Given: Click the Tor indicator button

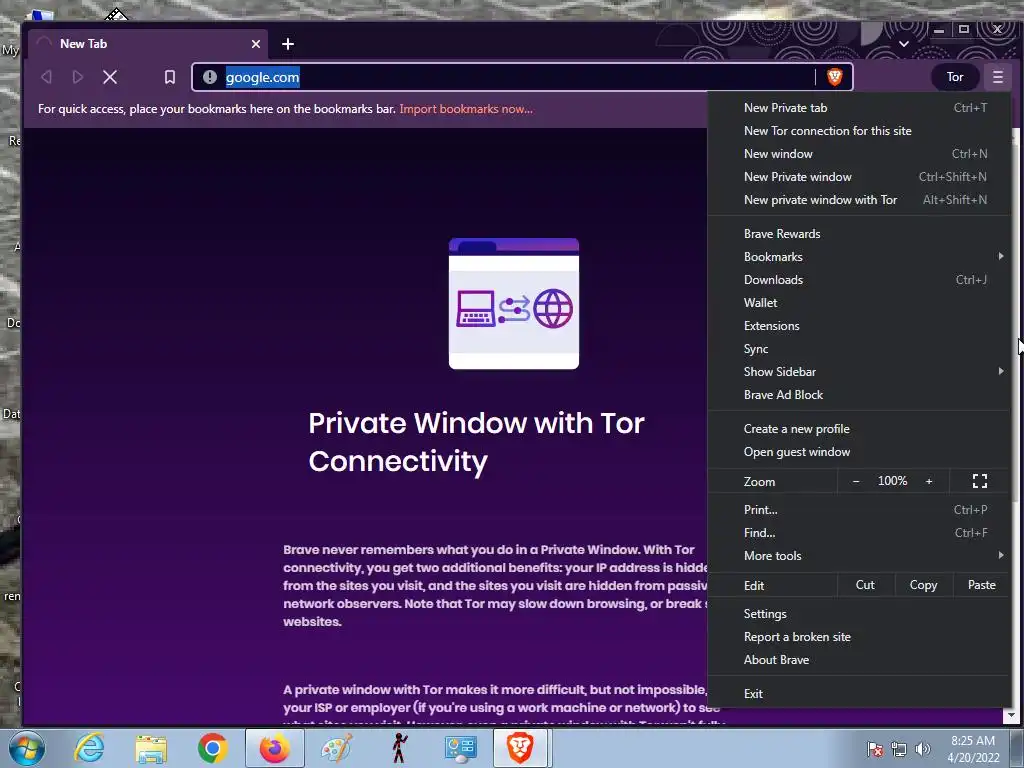Looking at the screenshot, I should 955,77.
